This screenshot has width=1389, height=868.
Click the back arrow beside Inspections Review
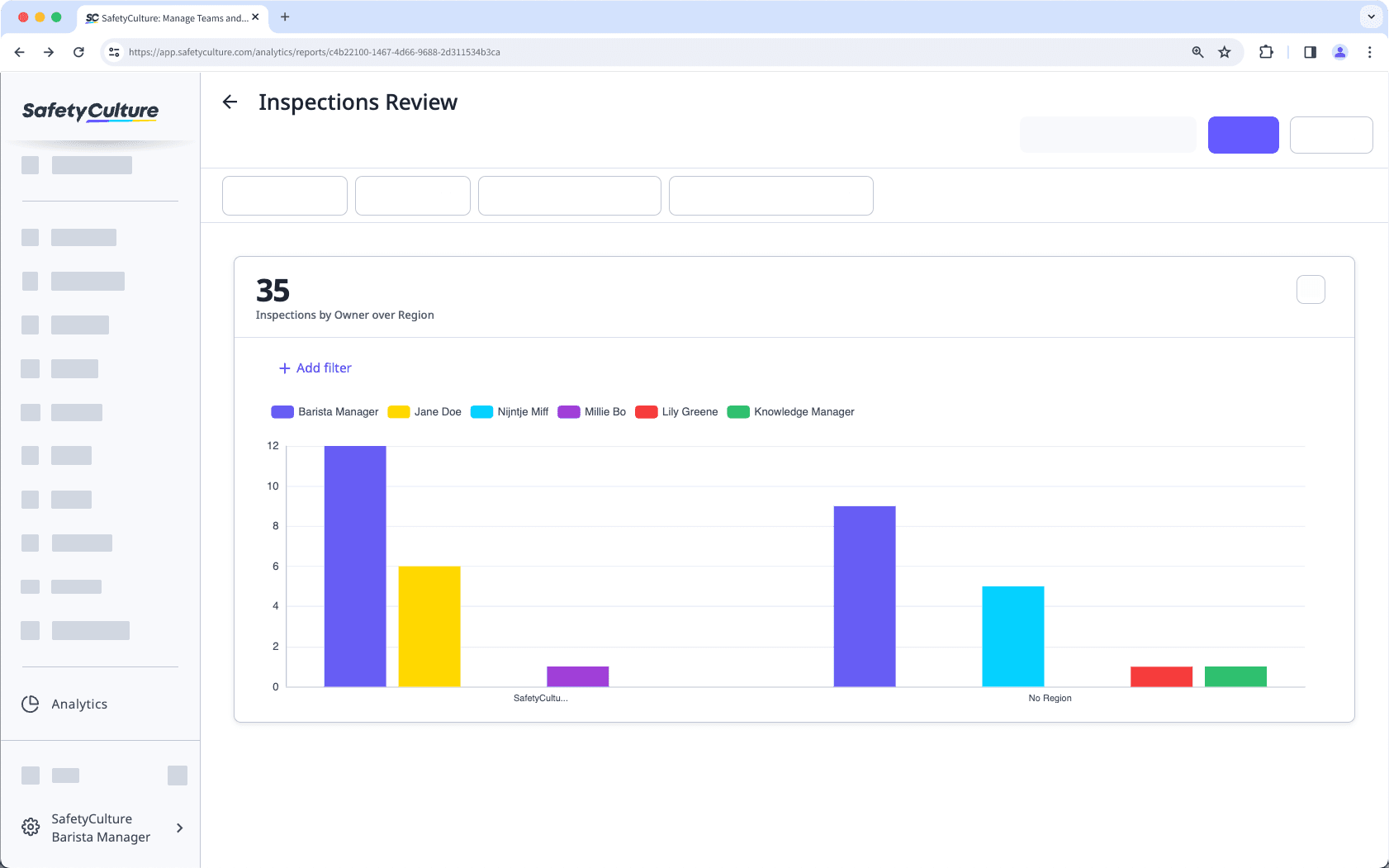230,102
